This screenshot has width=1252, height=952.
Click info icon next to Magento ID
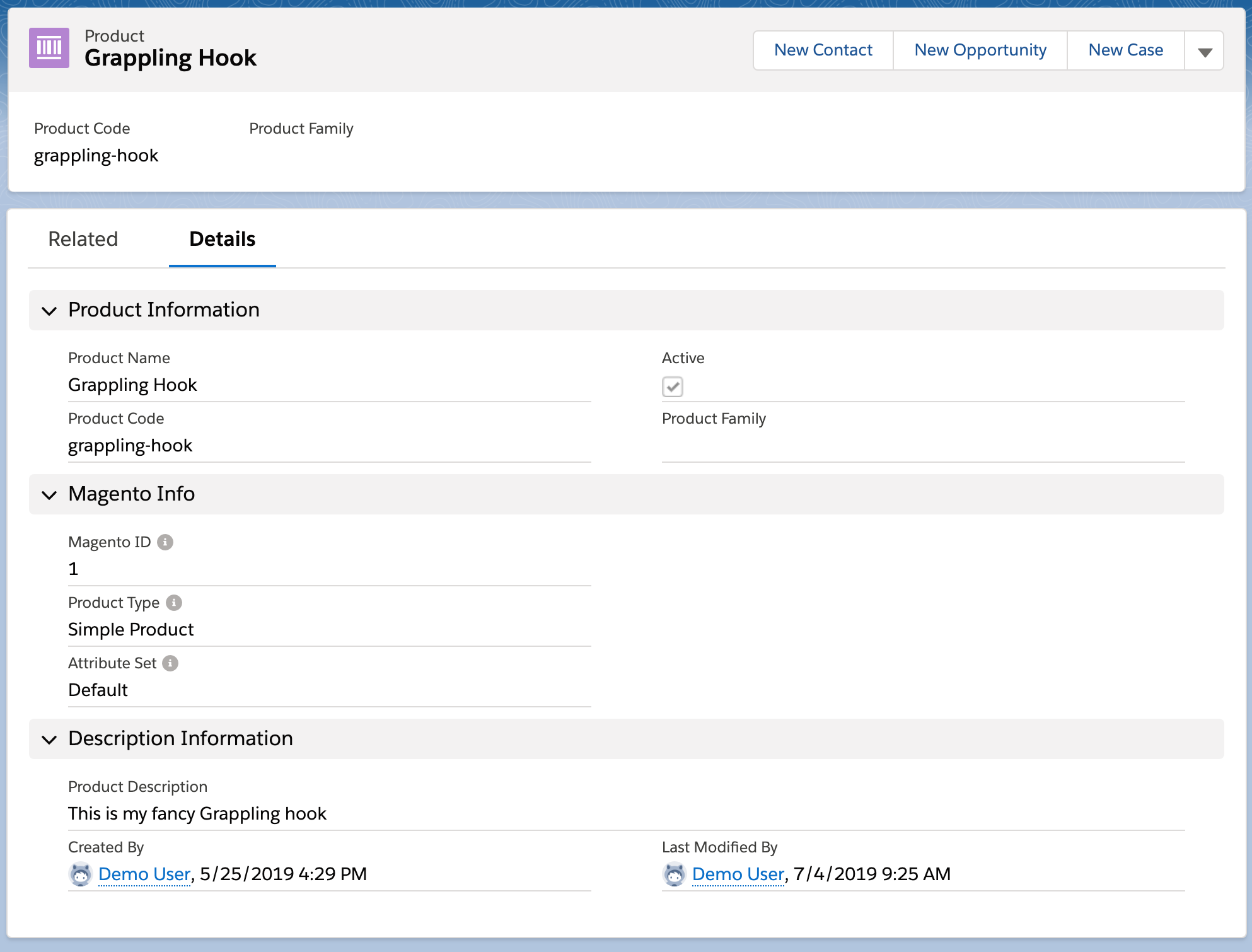coord(165,542)
